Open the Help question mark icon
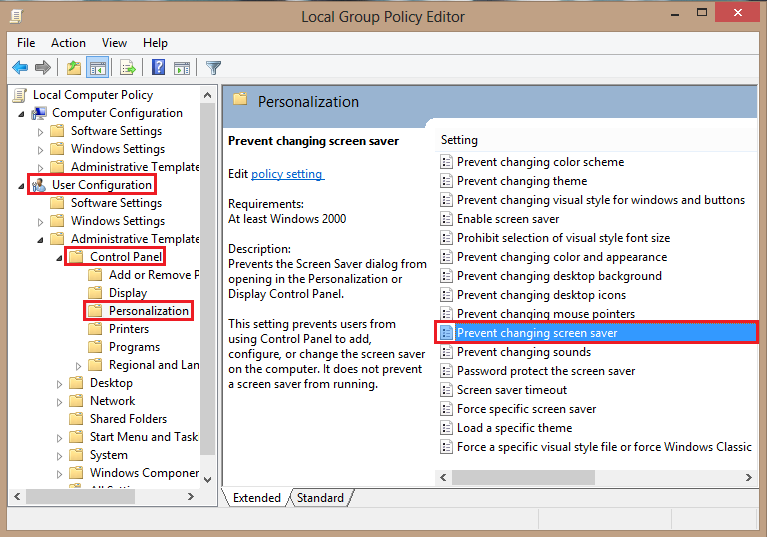Screen dimensions: 767x537 (x=158, y=67)
